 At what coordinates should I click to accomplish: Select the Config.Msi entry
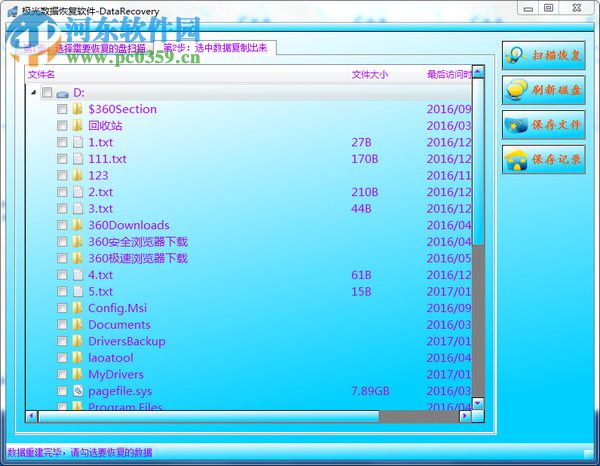point(117,308)
